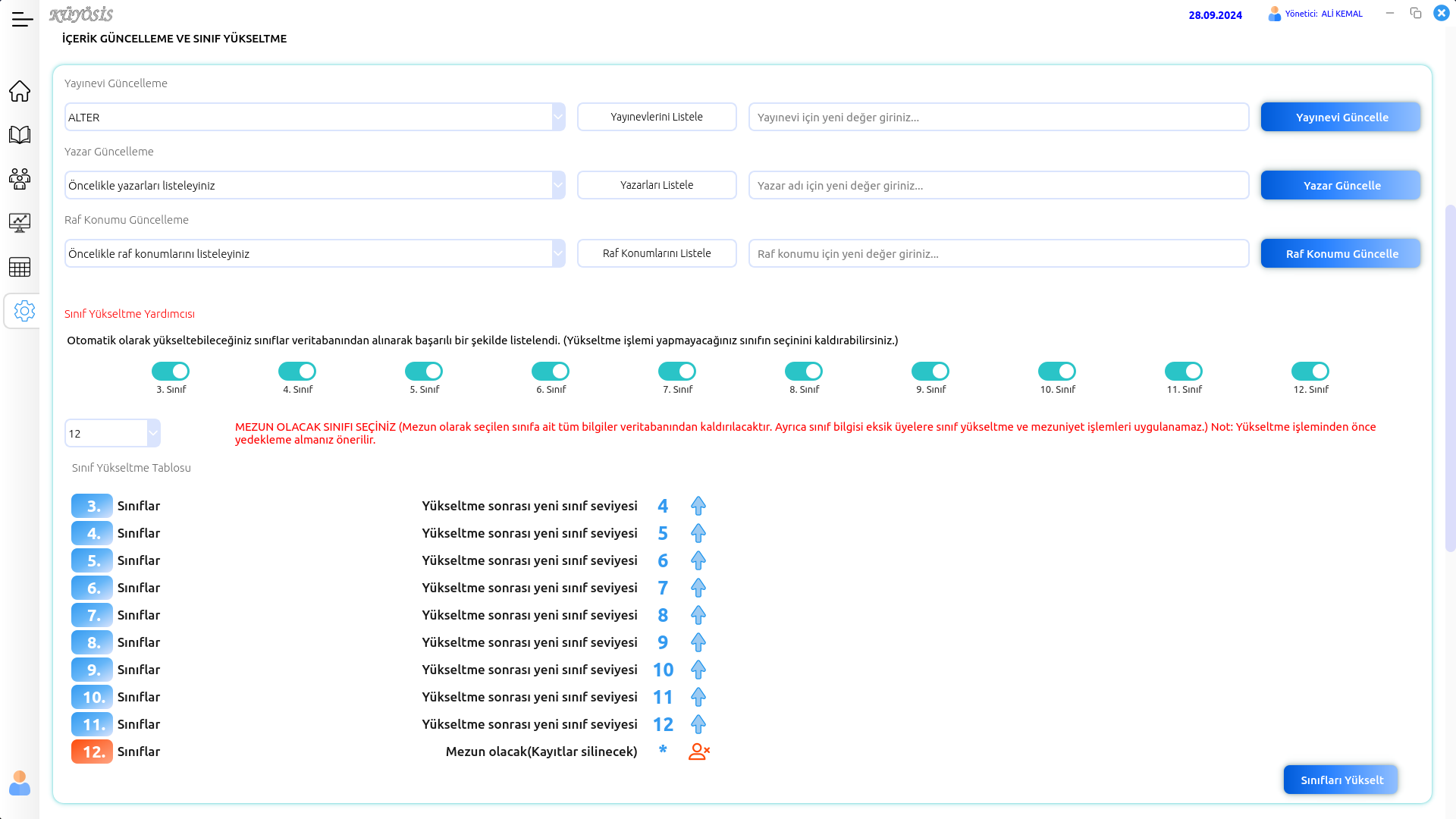1456x819 pixels.
Task: Click the up arrow beside level 4
Action: click(x=698, y=506)
